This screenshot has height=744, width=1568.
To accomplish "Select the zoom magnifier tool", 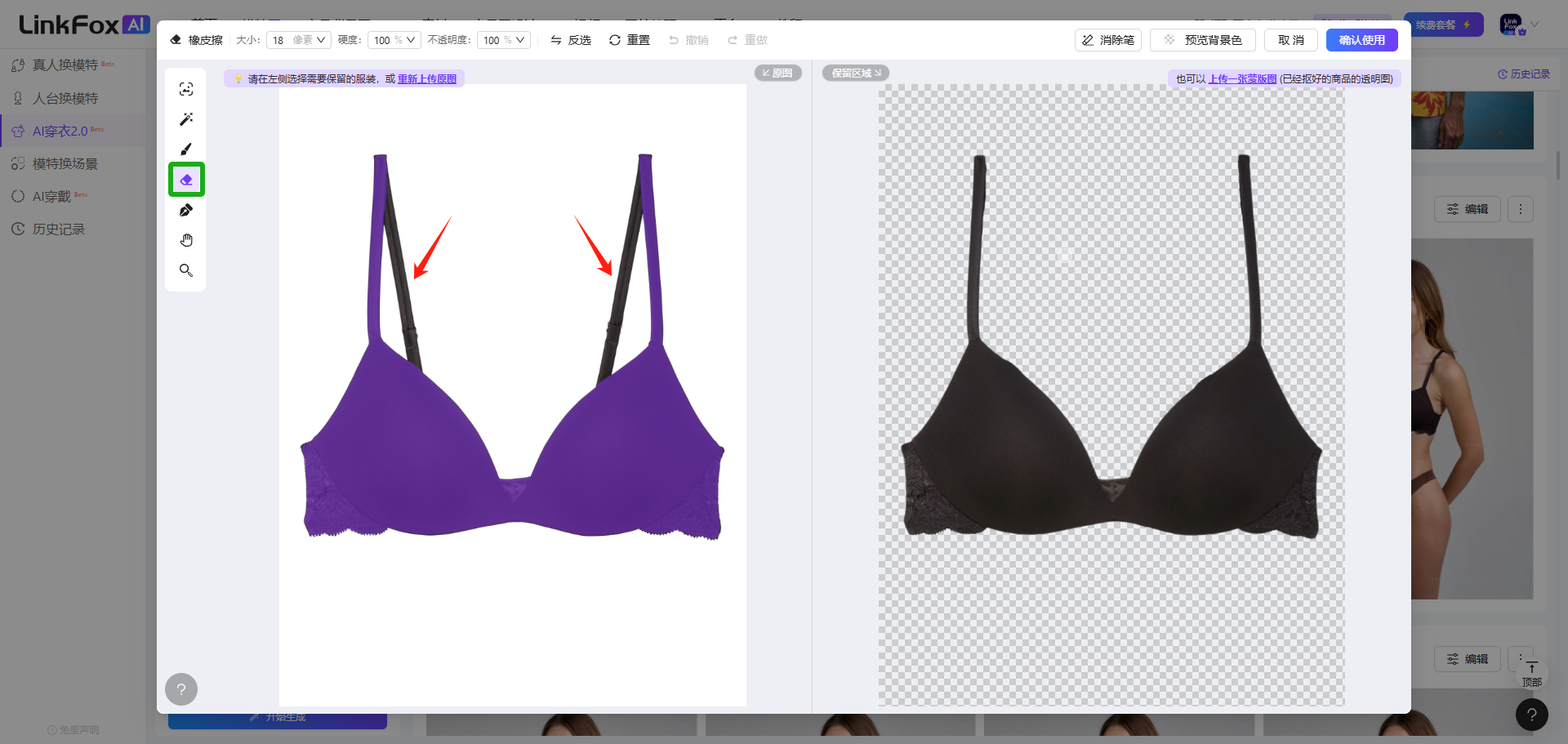I will tap(186, 270).
